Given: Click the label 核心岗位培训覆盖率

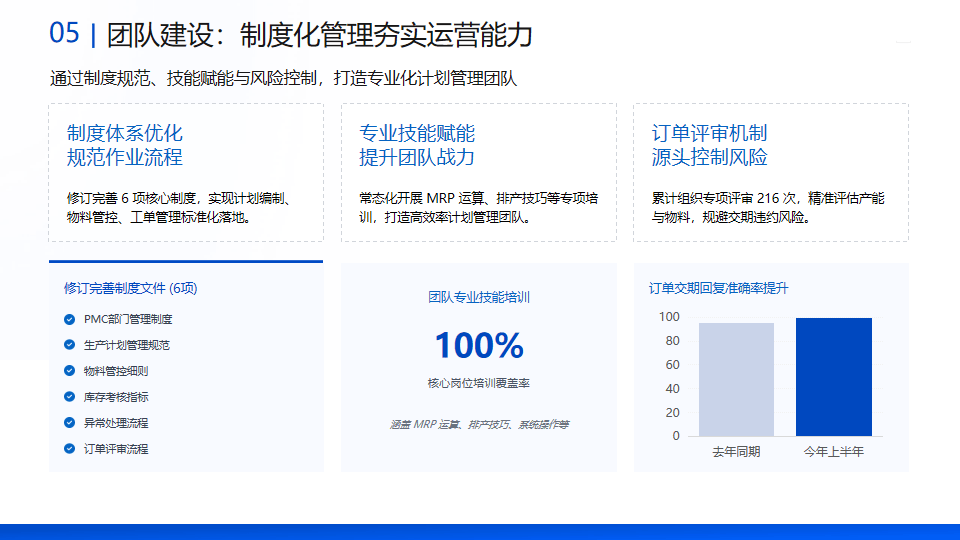Looking at the screenshot, I should [x=479, y=383].
